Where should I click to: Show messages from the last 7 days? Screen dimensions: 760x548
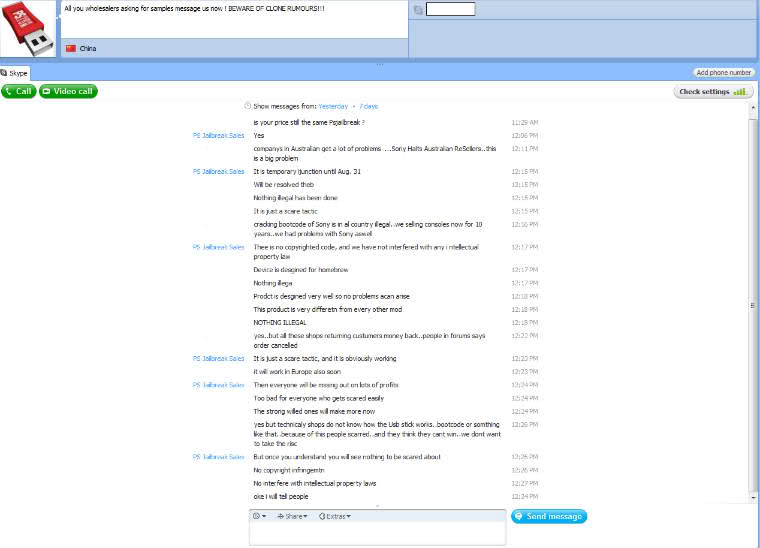[369, 106]
